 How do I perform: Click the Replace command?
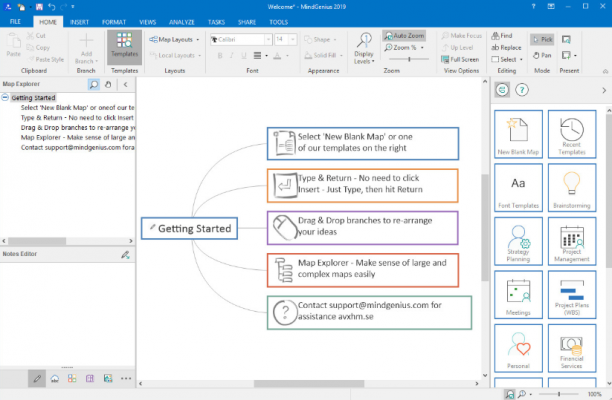point(506,48)
